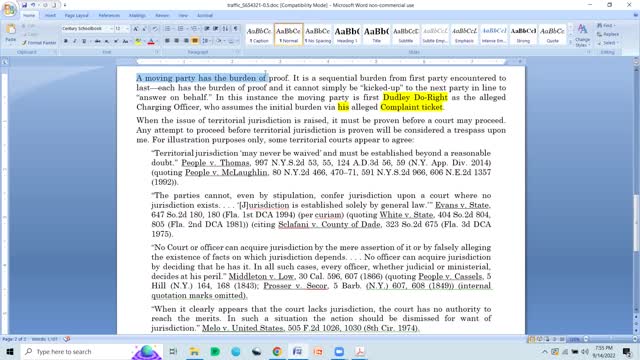
Task: Open the font name dropdown
Action: pos(87,29)
